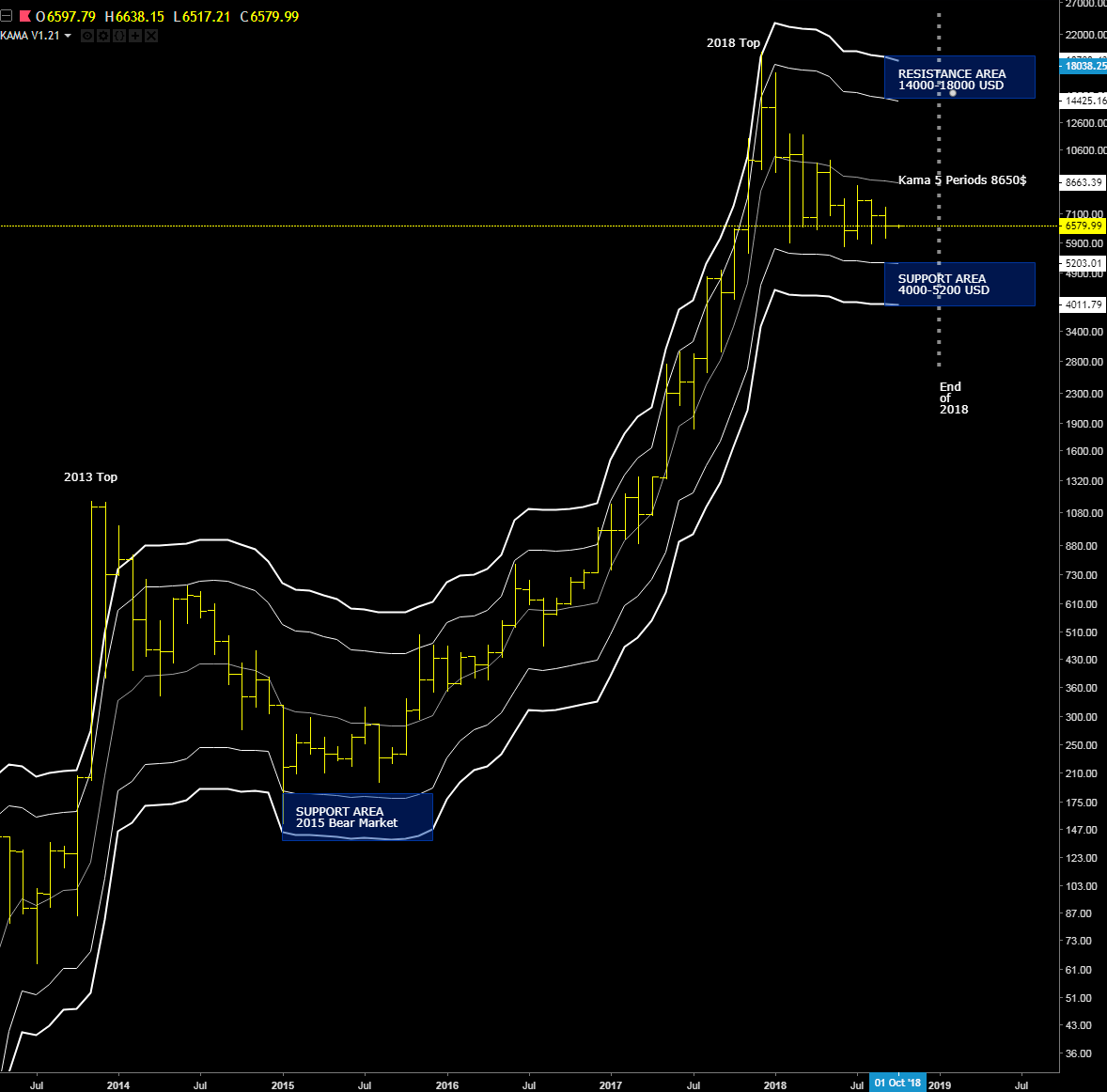
Task: Open KAMA indicator settings gear
Action: 103,36
